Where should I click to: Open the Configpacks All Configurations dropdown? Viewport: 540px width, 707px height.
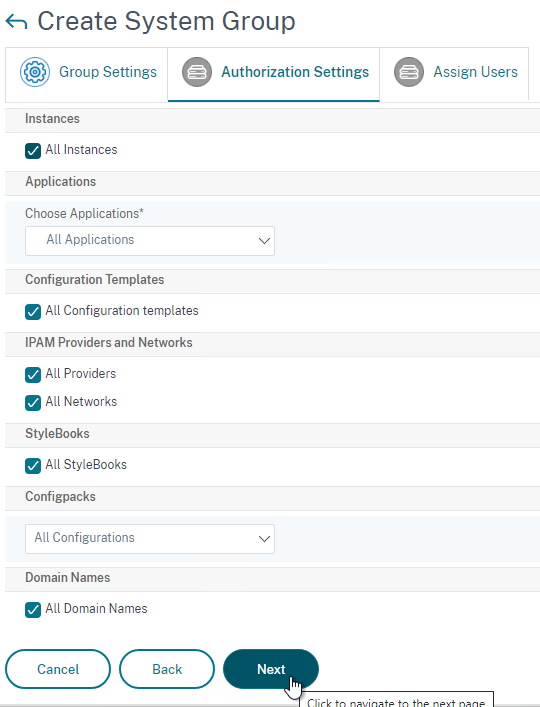click(x=150, y=539)
